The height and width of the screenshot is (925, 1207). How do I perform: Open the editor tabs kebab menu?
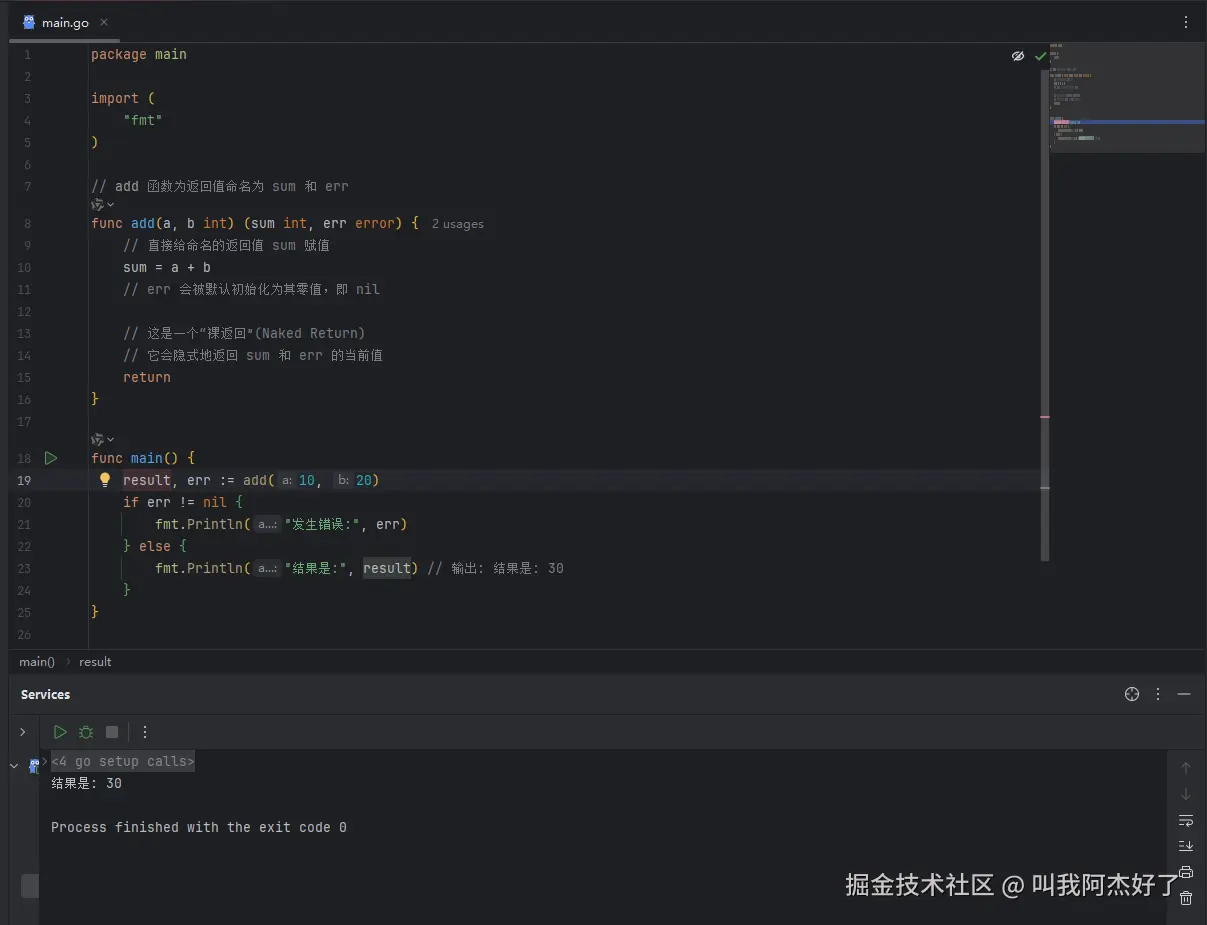point(1186,22)
